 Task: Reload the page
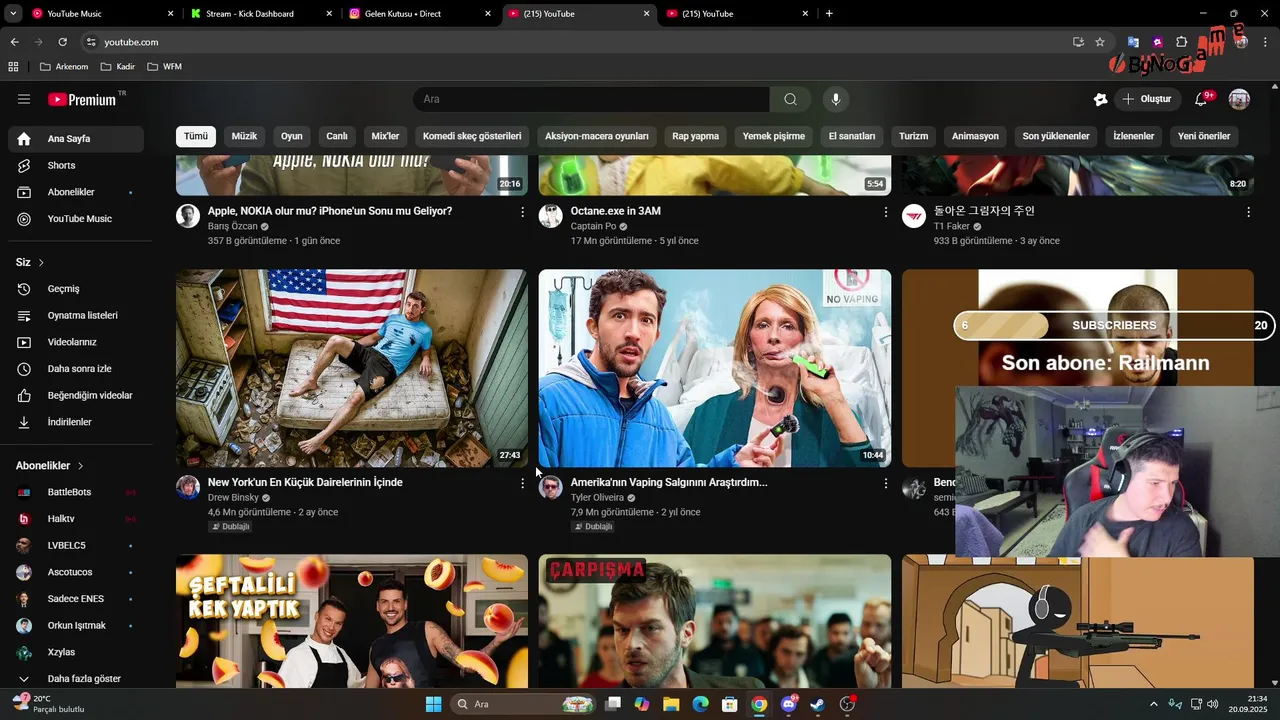62,42
